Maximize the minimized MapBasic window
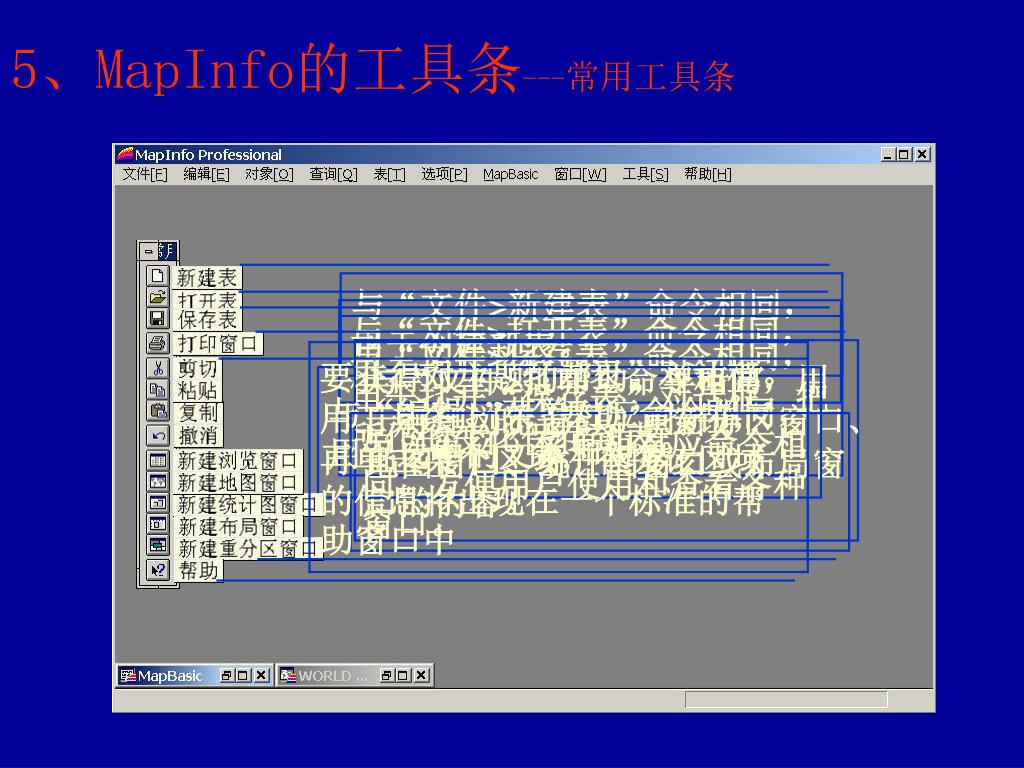This screenshot has width=1024, height=768. (243, 675)
